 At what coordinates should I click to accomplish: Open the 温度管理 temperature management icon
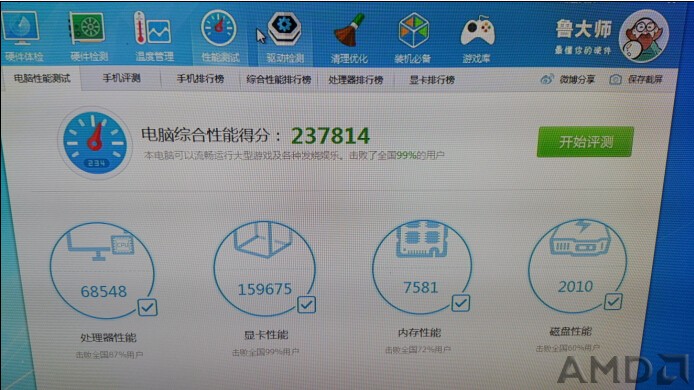coord(154,36)
